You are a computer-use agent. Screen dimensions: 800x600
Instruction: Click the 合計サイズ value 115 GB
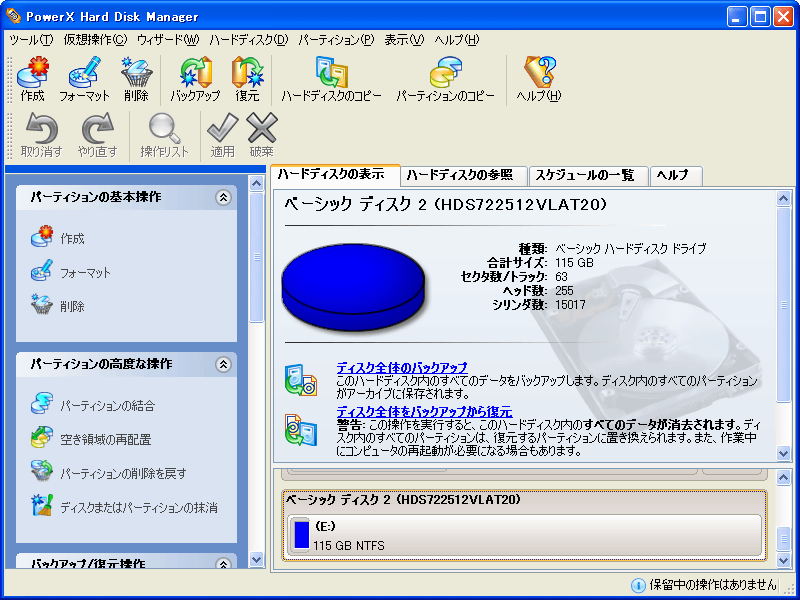[x=574, y=263]
